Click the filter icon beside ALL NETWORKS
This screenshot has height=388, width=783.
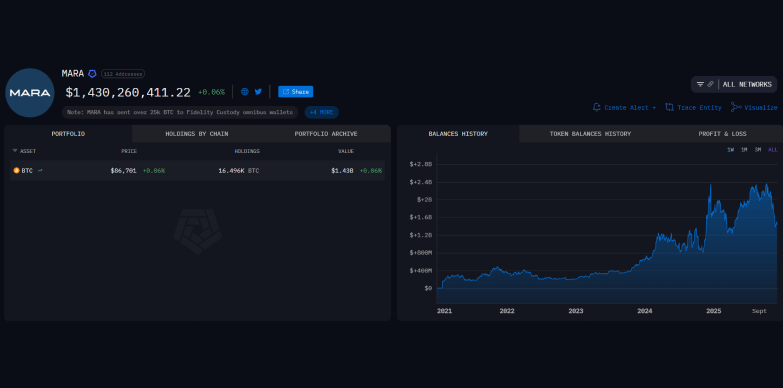(701, 84)
